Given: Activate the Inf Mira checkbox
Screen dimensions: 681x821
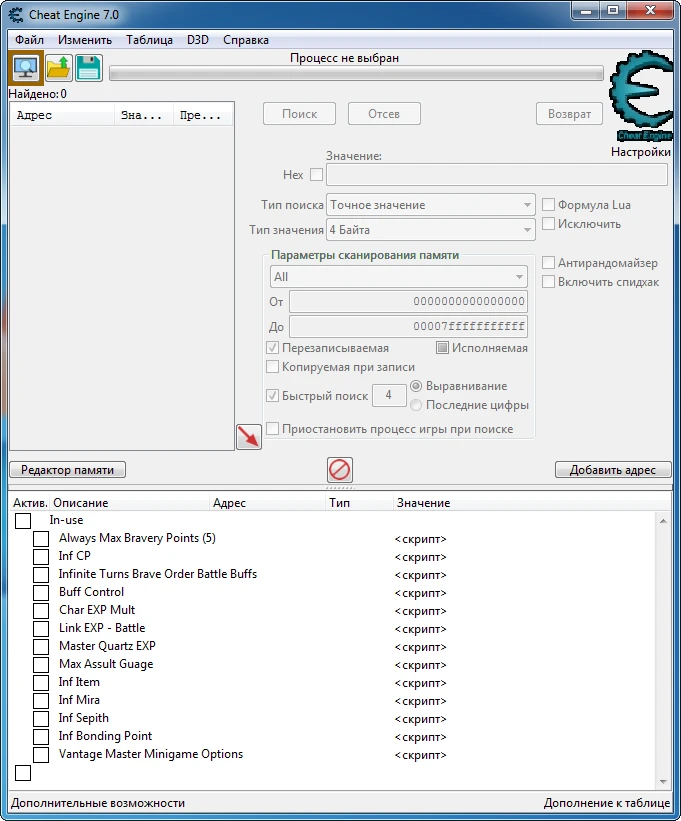Looking at the screenshot, I should (41, 701).
